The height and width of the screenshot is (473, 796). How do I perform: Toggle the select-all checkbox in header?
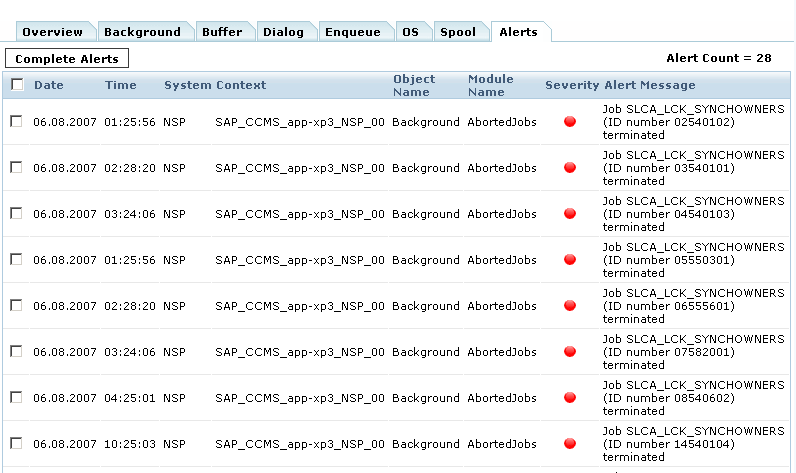point(17,85)
